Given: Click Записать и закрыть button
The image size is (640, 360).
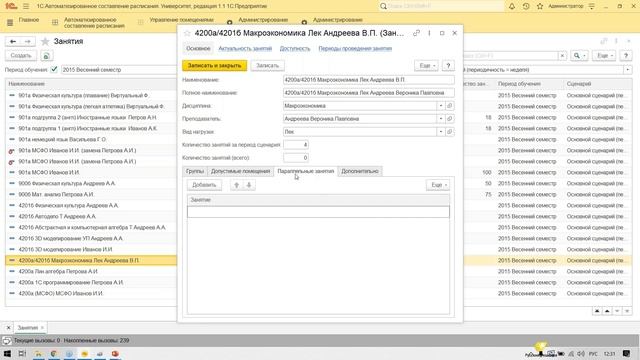Looking at the screenshot, I should 214,65.
